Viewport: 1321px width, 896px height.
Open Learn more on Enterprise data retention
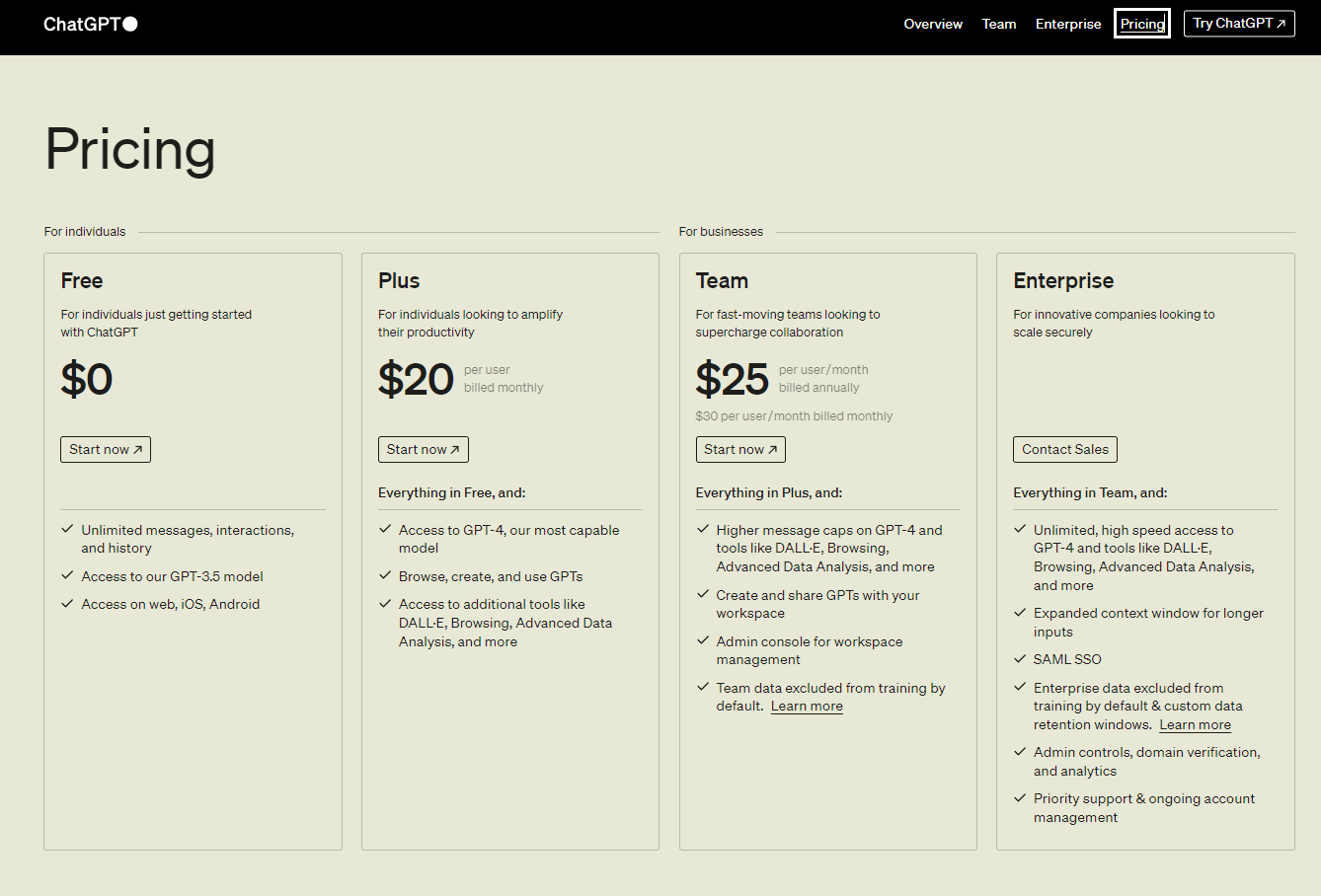click(x=1195, y=725)
